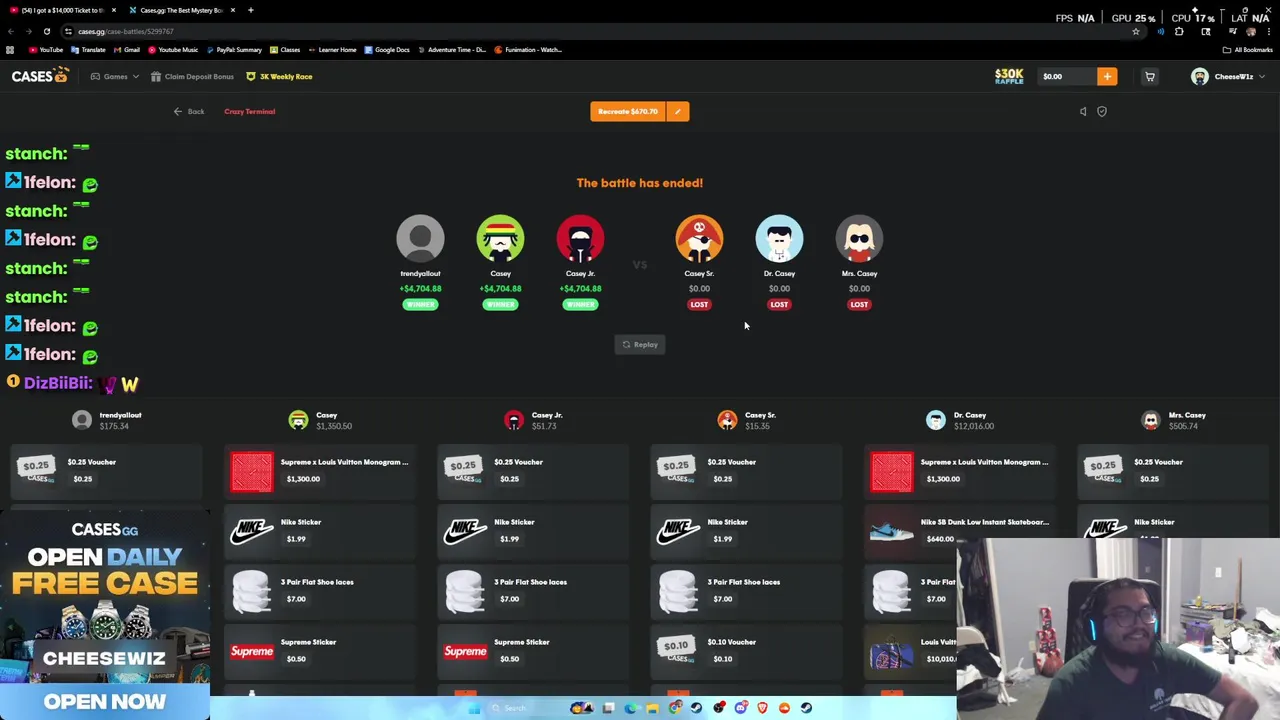Image resolution: width=1280 pixels, height=720 pixels.
Task: Open the Gmail bookmark
Action: [x=127, y=49]
